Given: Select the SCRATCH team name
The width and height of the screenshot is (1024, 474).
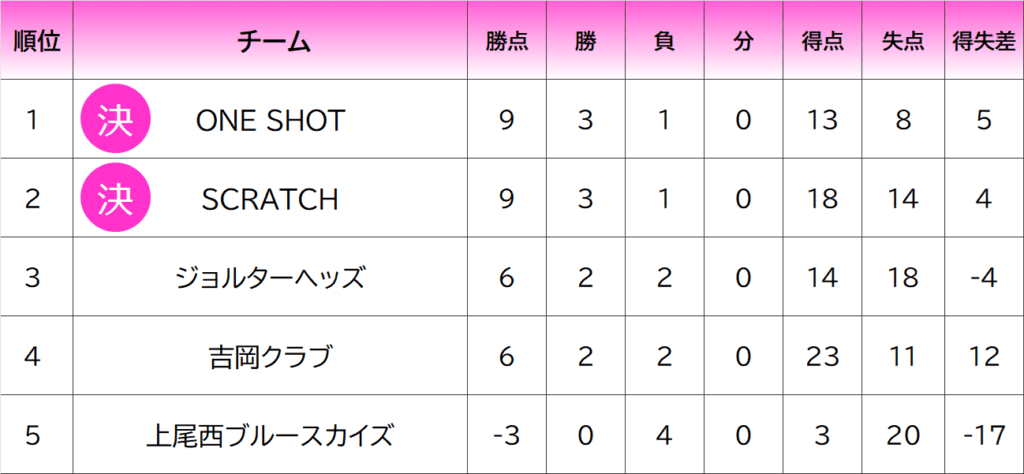Looking at the screenshot, I should tap(270, 199).
